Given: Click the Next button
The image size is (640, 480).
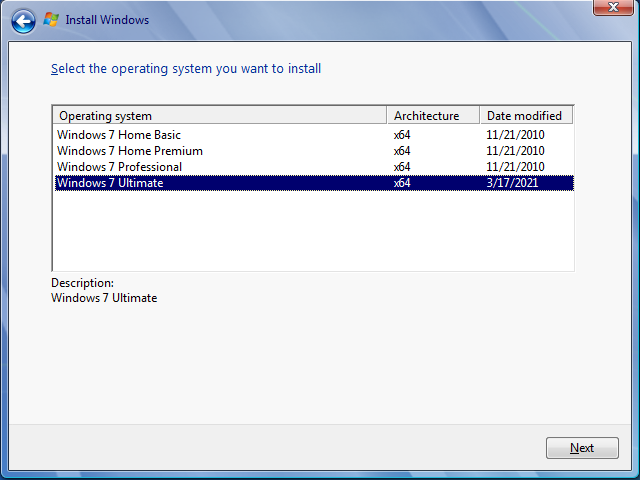Looking at the screenshot, I should click(x=582, y=448).
